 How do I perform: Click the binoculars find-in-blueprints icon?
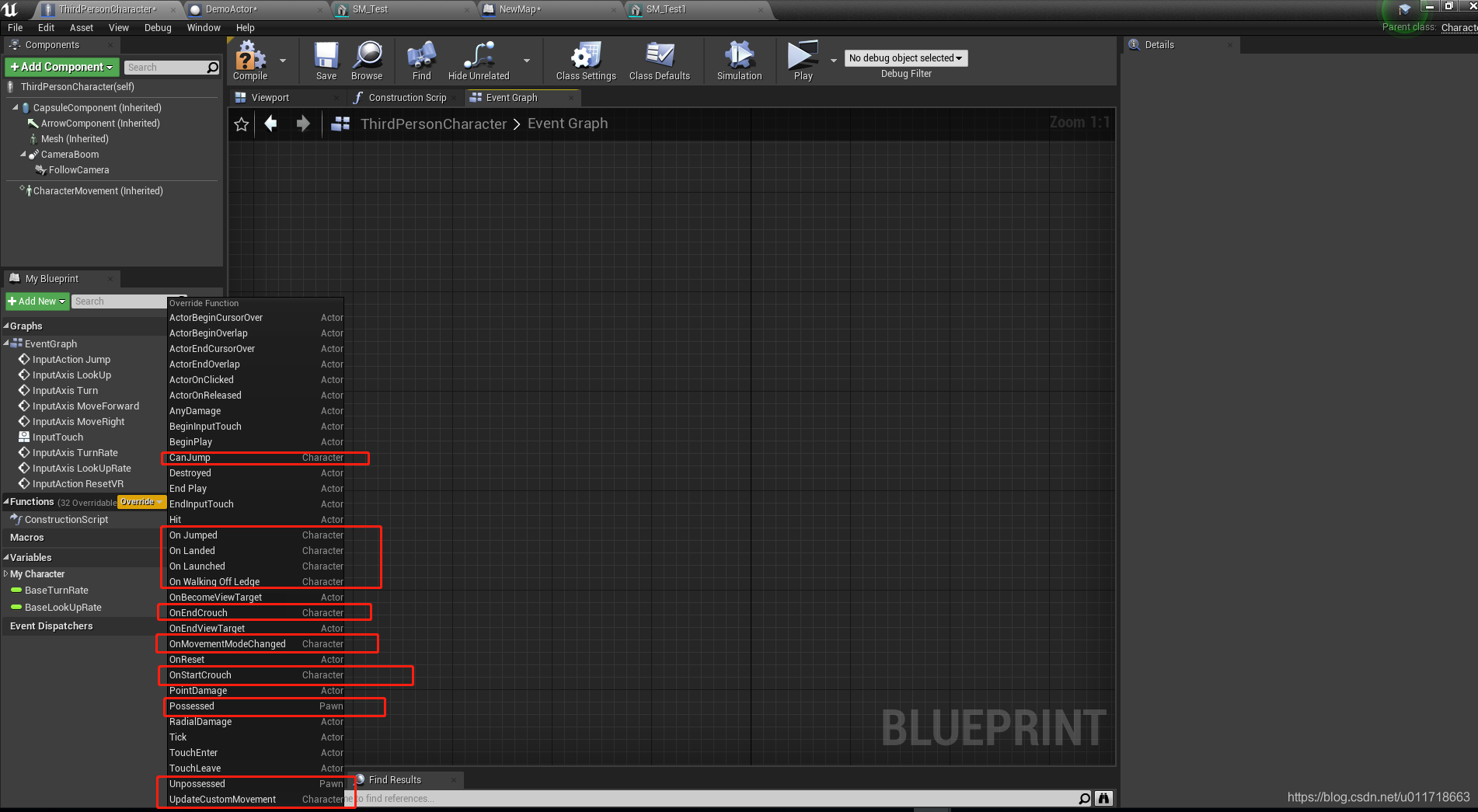pyautogui.click(x=1103, y=798)
